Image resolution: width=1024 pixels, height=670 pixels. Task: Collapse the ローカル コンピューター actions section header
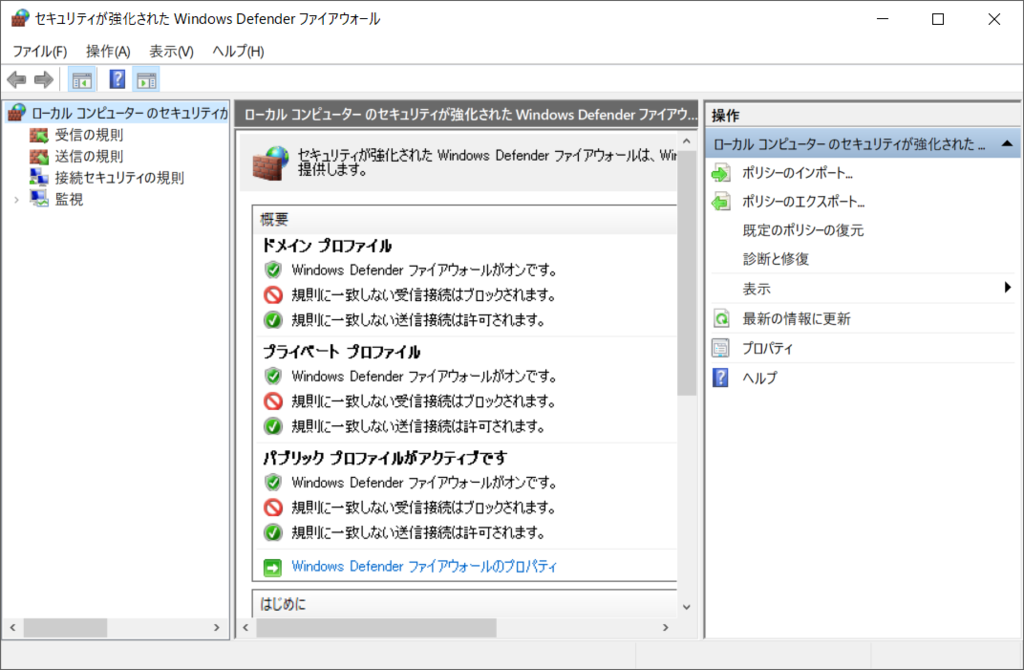(x=1007, y=144)
